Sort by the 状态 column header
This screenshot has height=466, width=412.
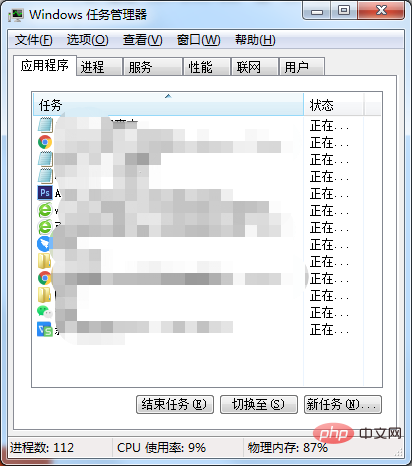[x=333, y=105]
